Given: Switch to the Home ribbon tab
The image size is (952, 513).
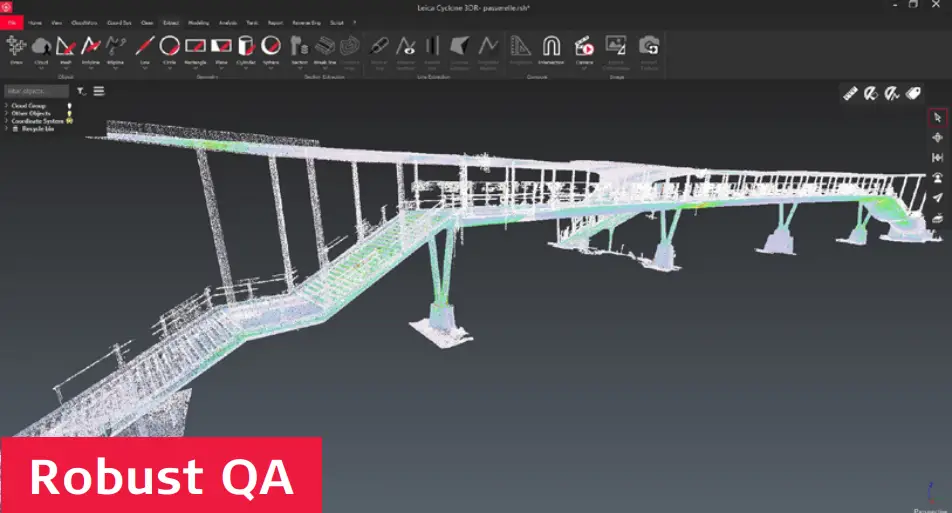Looking at the screenshot, I should pyautogui.click(x=35, y=23).
